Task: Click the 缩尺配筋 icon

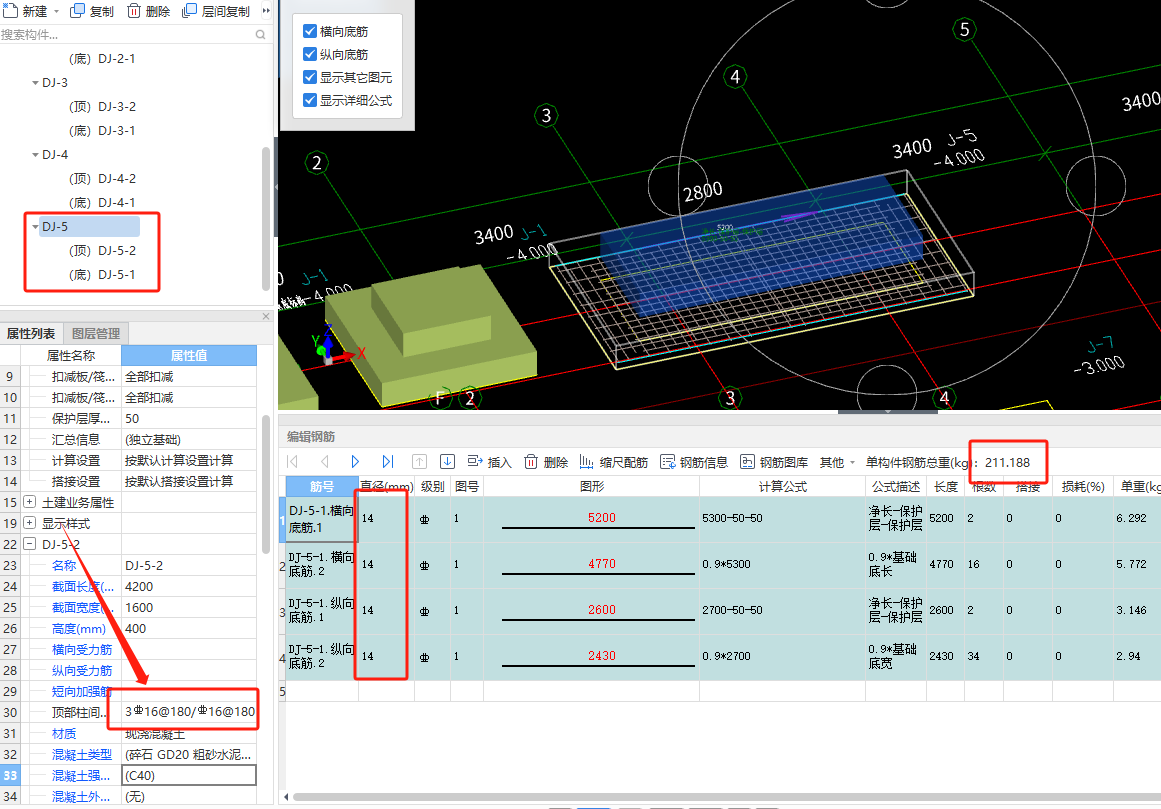Action: (586, 462)
